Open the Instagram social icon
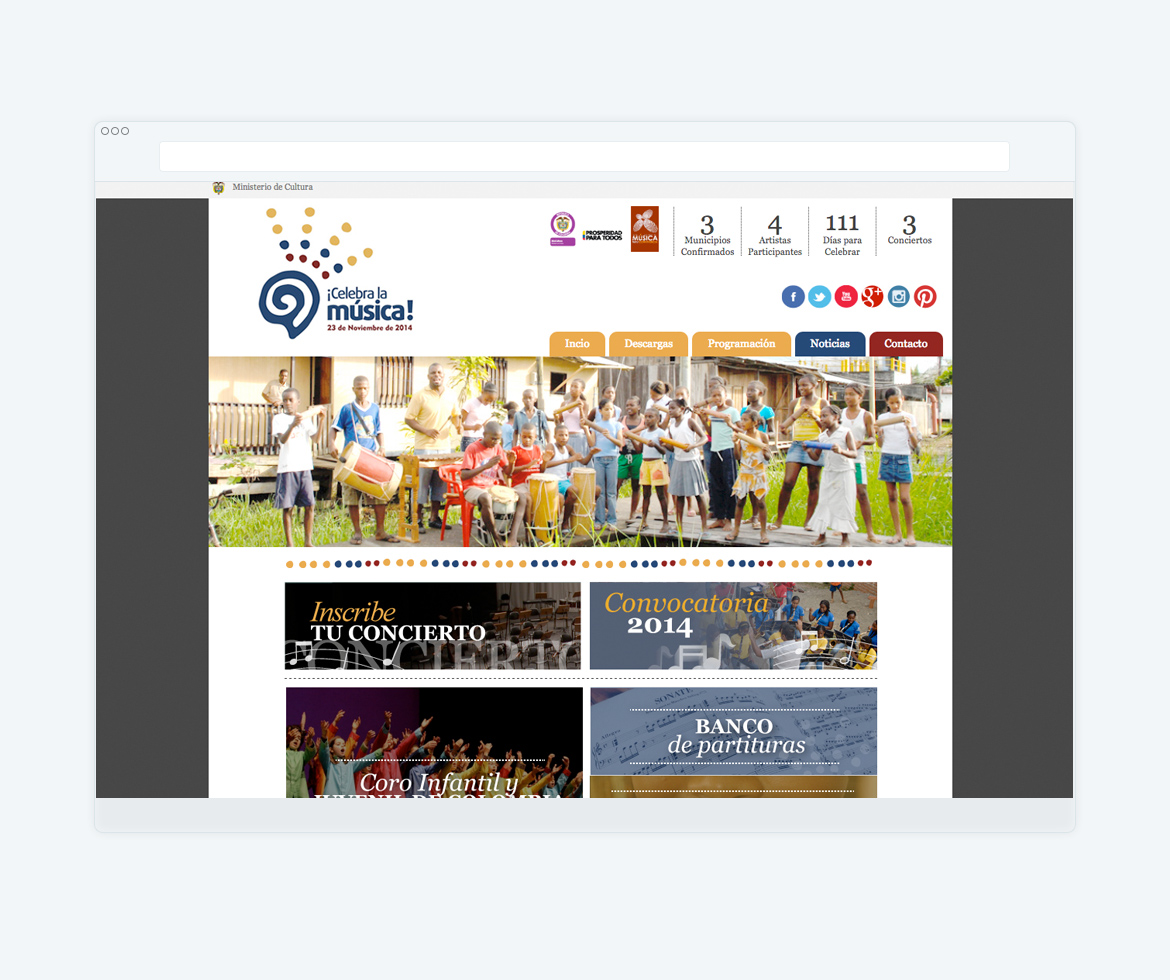Image resolution: width=1170 pixels, height=980 pixels. [898, 296]
